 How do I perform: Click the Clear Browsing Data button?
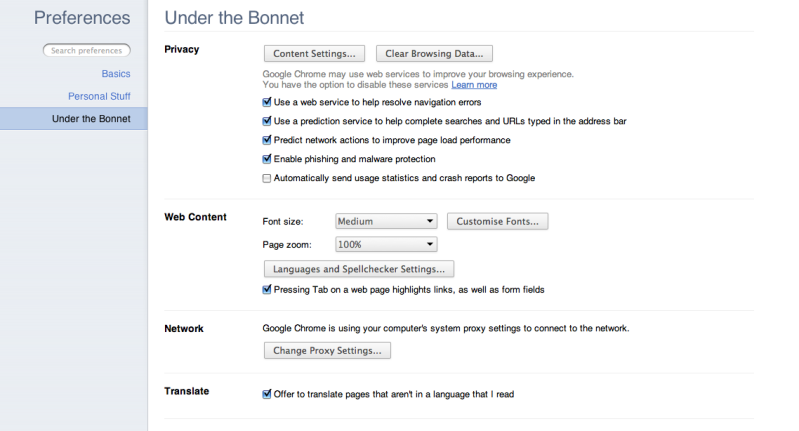tap(433, 53)
